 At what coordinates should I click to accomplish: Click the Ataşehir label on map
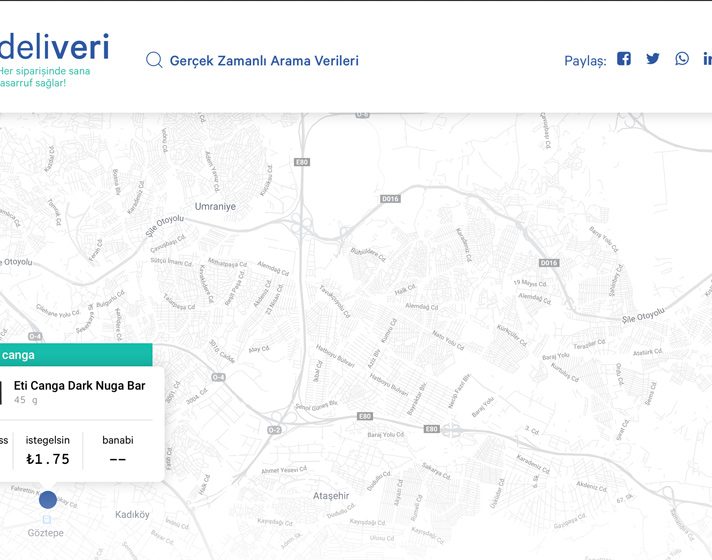(x=331, y=496)
